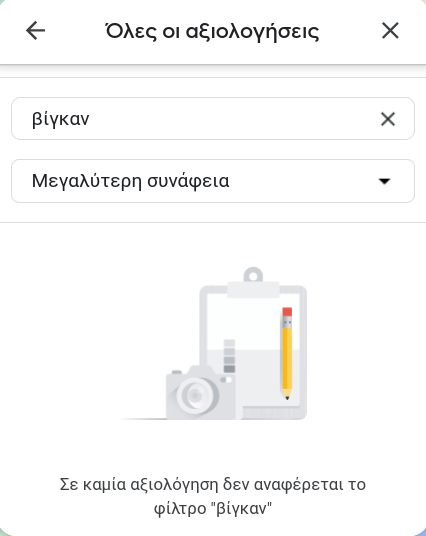Close the Όλες οι αξιολογήσεις panel
Screen dimensions: 426x536
coord(390,31)
